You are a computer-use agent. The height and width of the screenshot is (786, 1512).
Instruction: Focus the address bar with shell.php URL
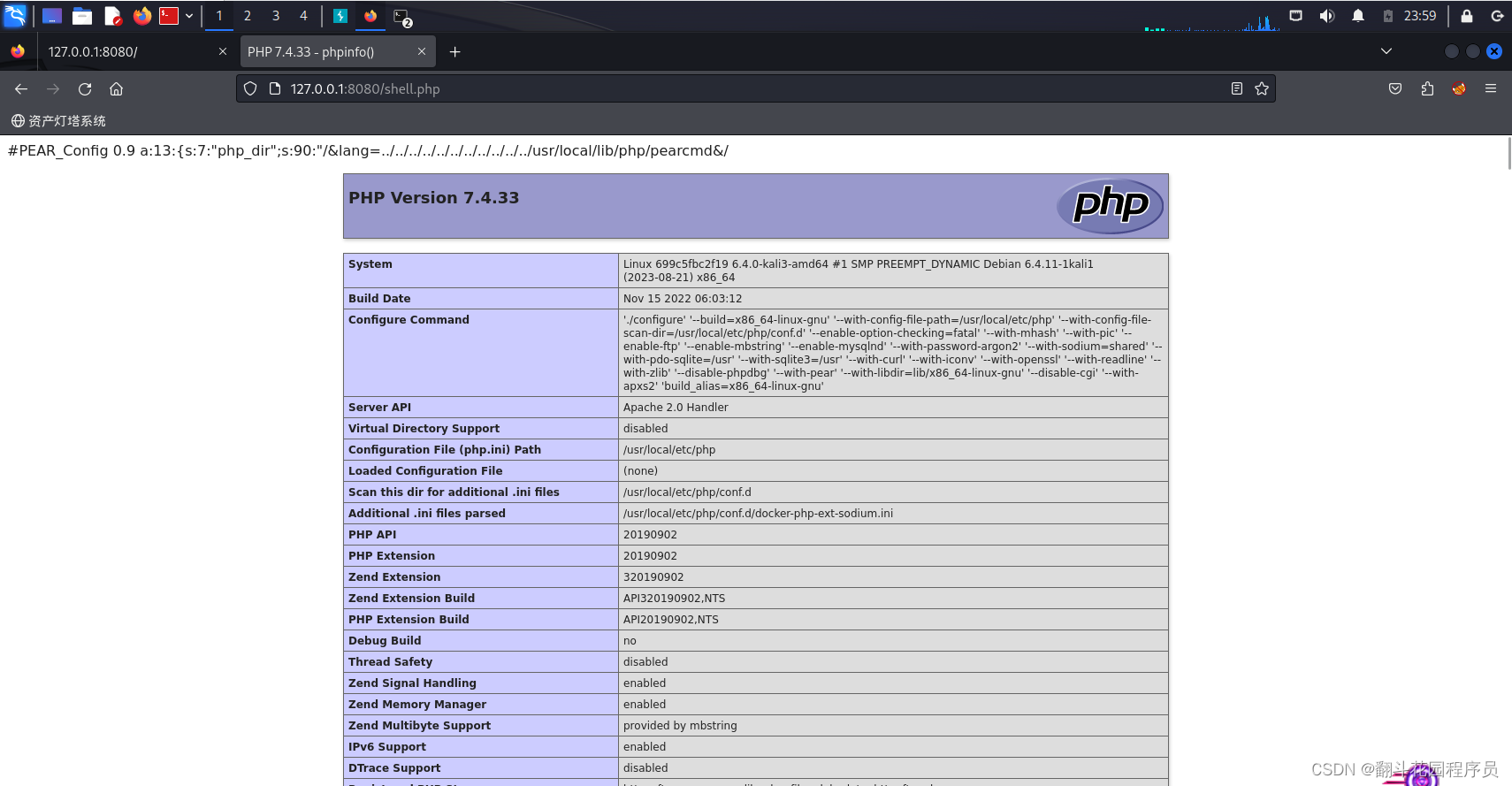[756, 88]
